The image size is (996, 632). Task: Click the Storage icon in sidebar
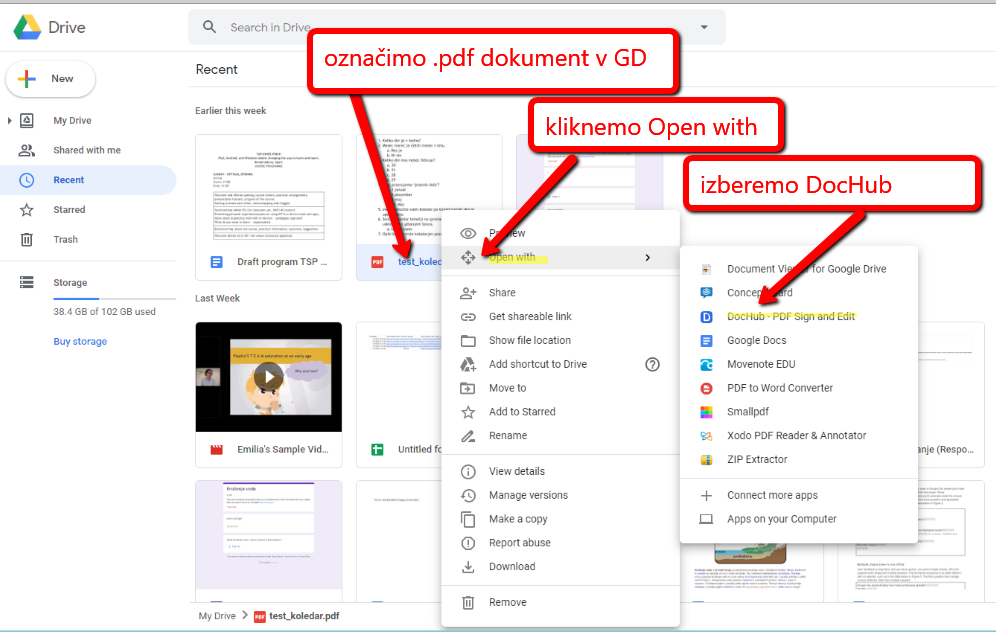pos(27,282)
